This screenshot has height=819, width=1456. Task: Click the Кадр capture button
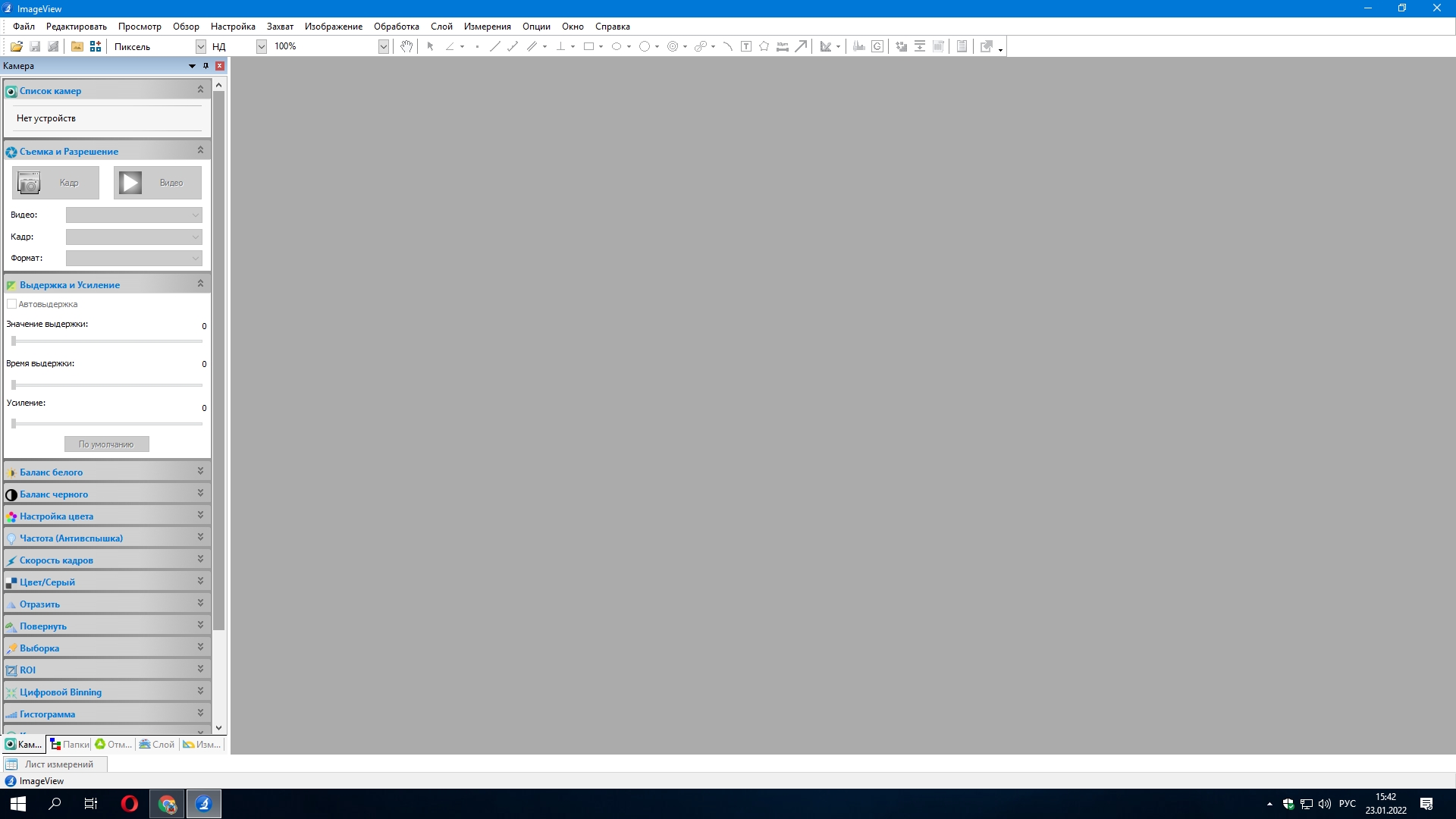tap(55, 183)
